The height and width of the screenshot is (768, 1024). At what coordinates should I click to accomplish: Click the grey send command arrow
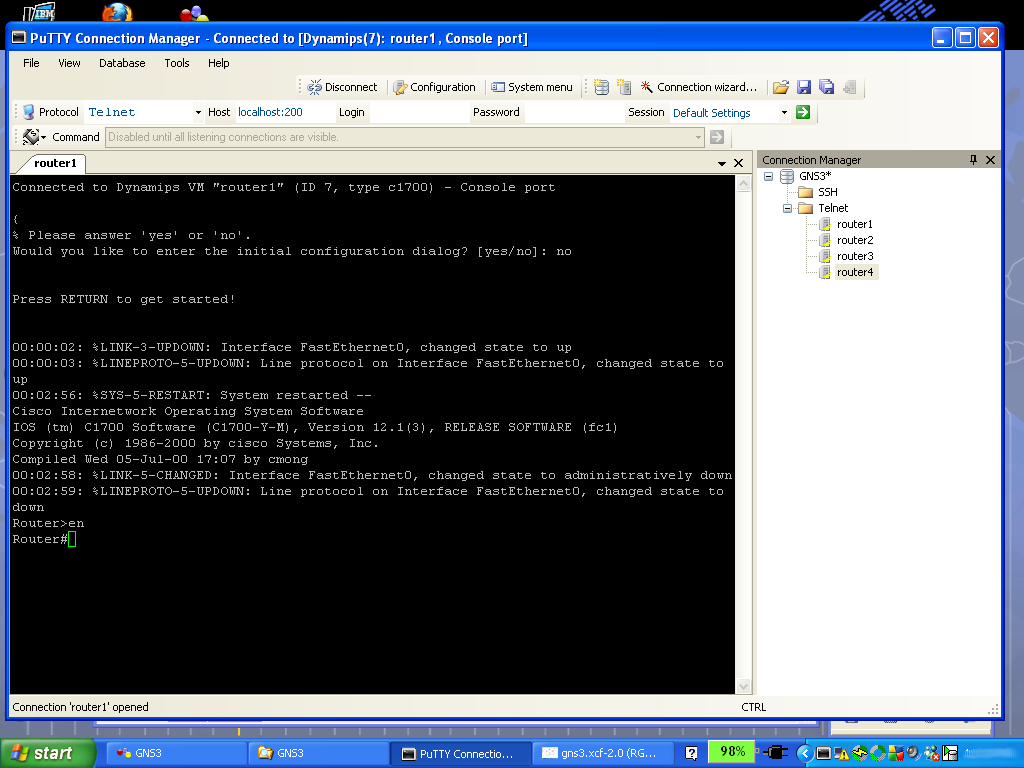717,137
